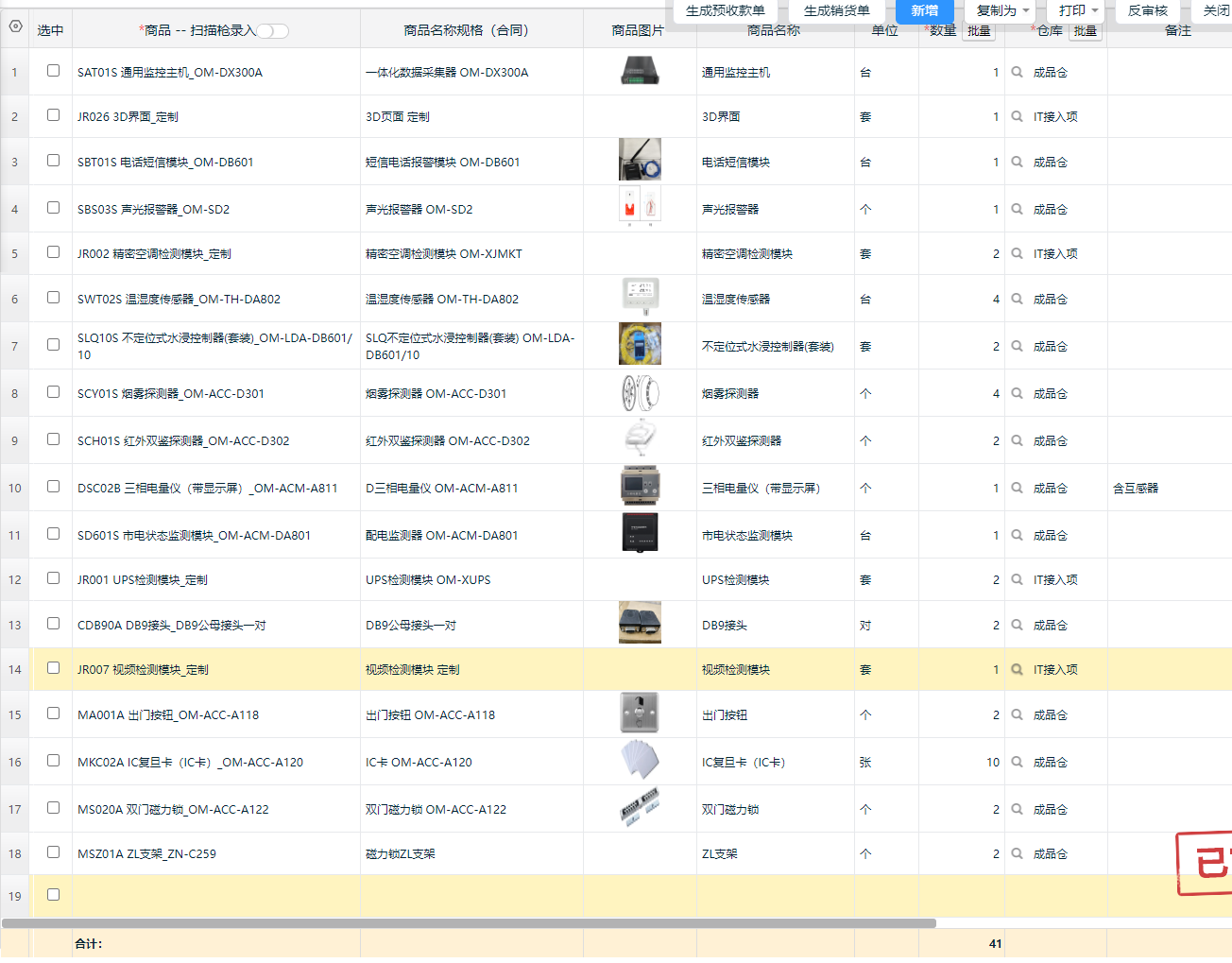Open product image of IC卡 OM-ACC-A120
This screenshot has width=1232, height=963.
640,760
